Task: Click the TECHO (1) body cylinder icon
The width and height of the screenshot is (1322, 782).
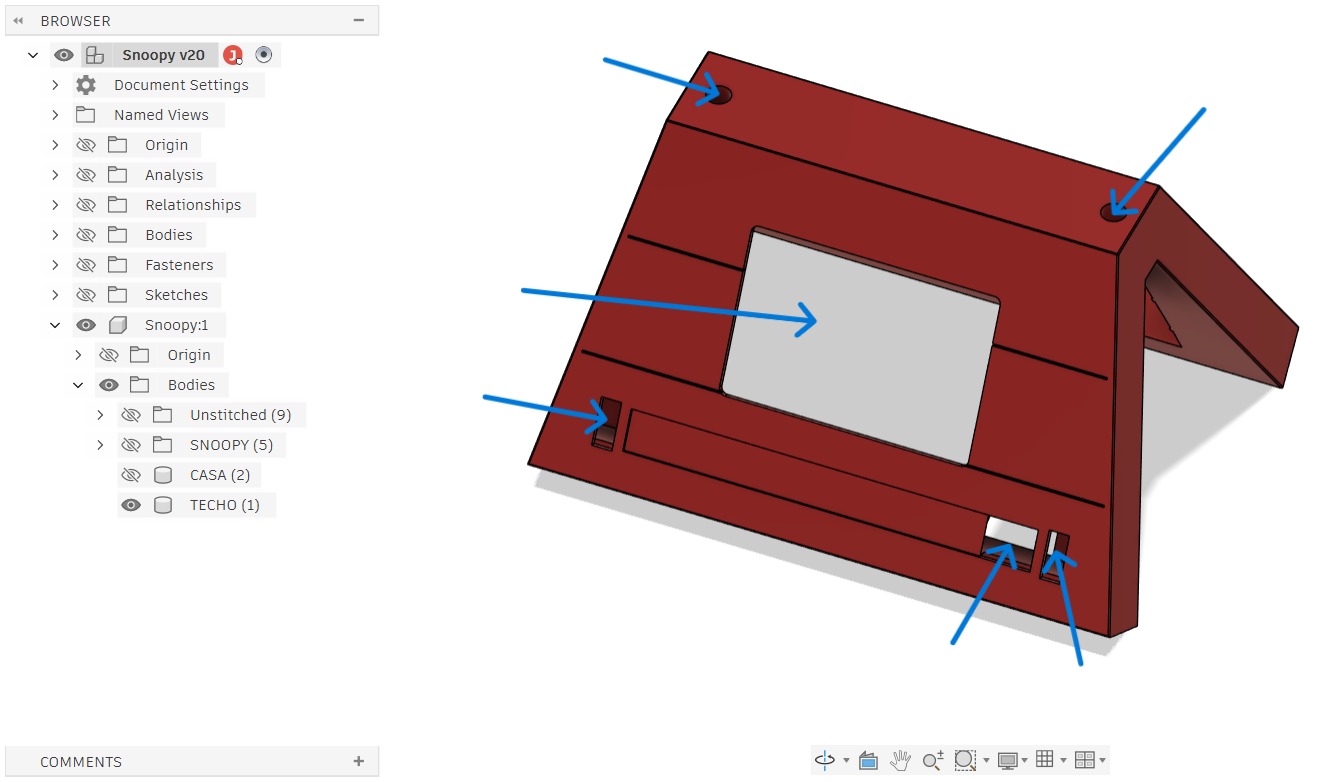Action: [163, 505]
